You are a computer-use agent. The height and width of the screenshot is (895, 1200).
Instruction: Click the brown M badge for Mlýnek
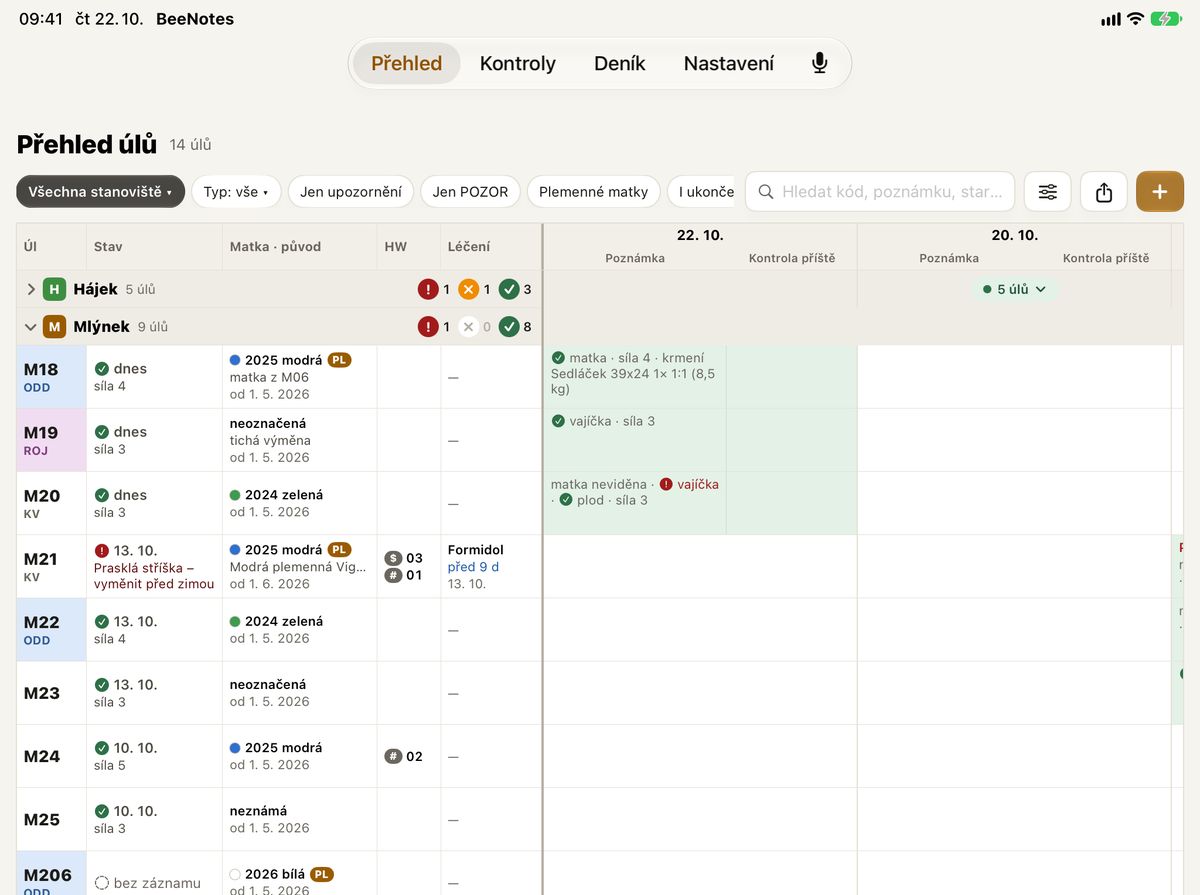click(54, 327)
